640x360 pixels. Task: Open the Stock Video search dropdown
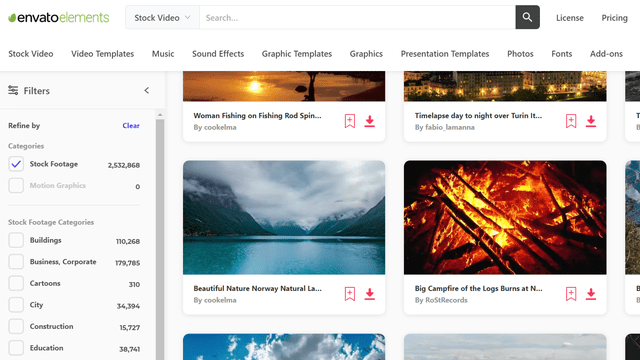[x=162, y=18]
